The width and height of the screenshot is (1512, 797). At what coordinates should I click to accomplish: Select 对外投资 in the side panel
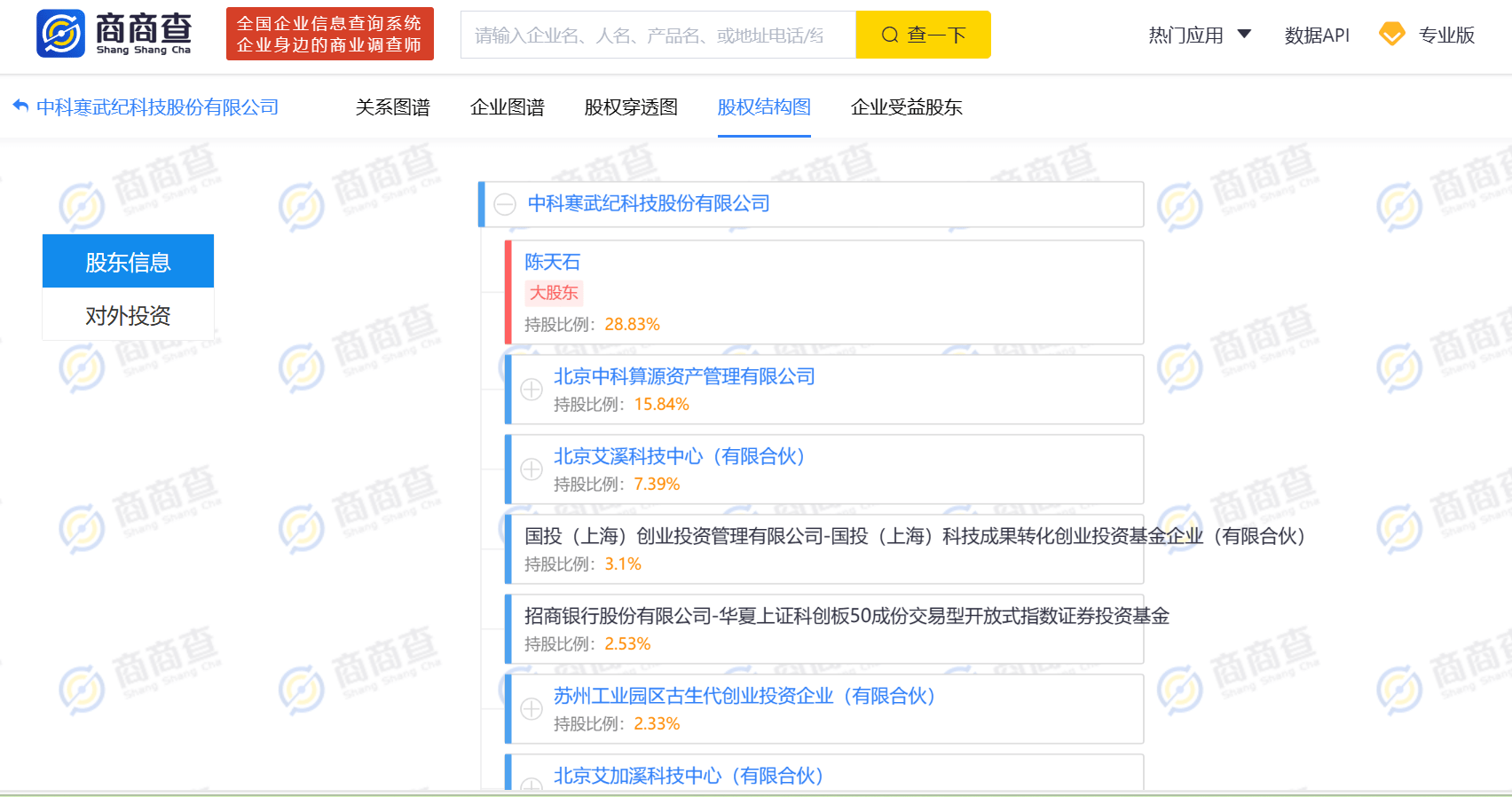[128, 314]
